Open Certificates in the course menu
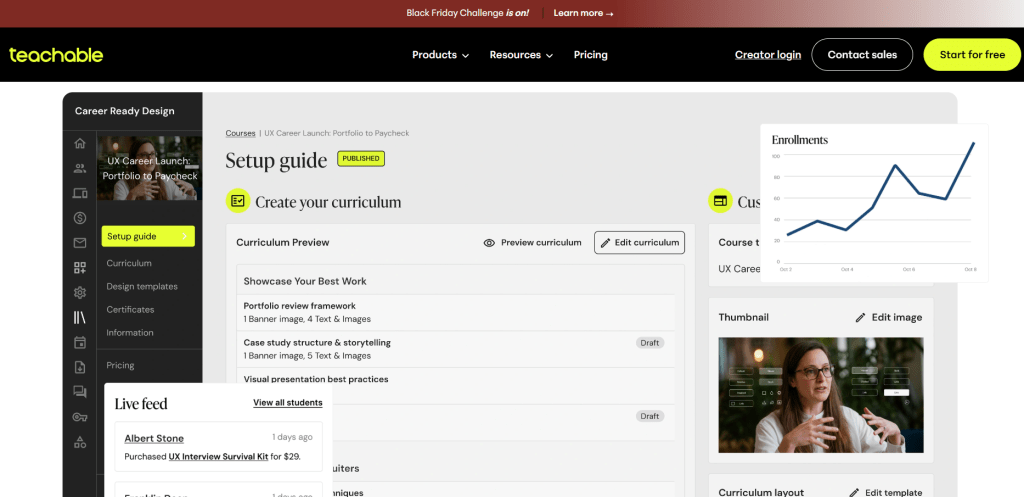The width and height of the screenshot is (1024, 497). pos(131,310)
